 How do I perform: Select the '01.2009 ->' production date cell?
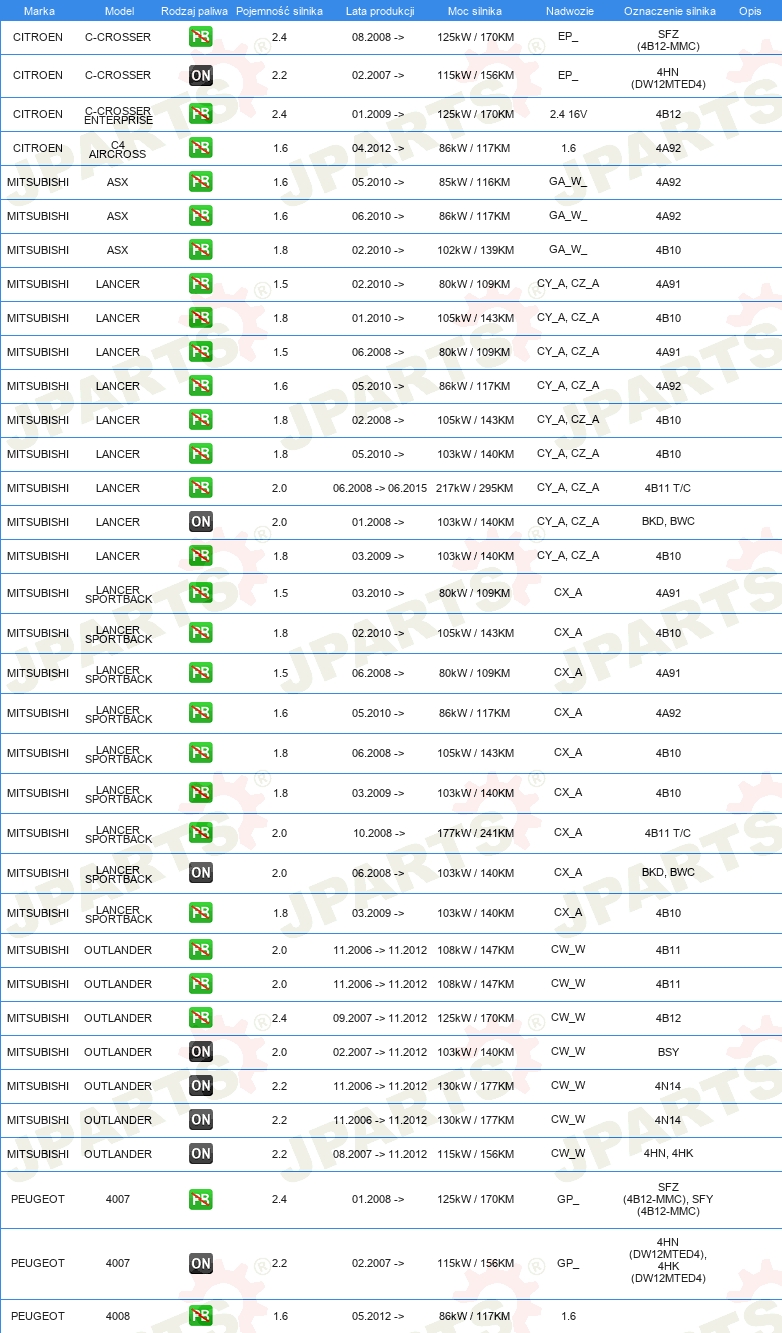tap(378, 114)
